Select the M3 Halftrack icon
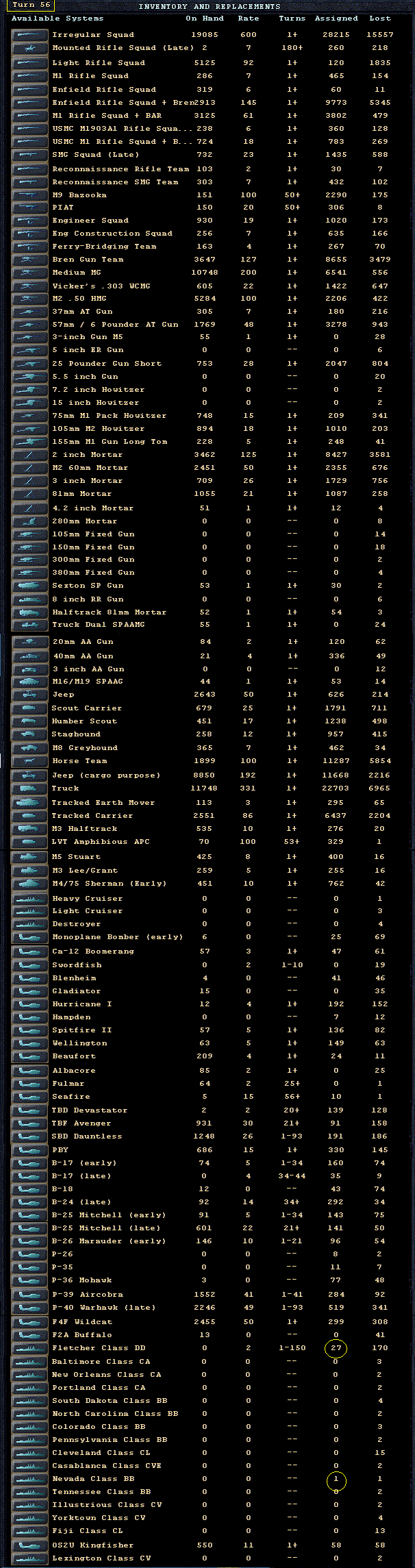415x1568 pixels. point(30,829)
